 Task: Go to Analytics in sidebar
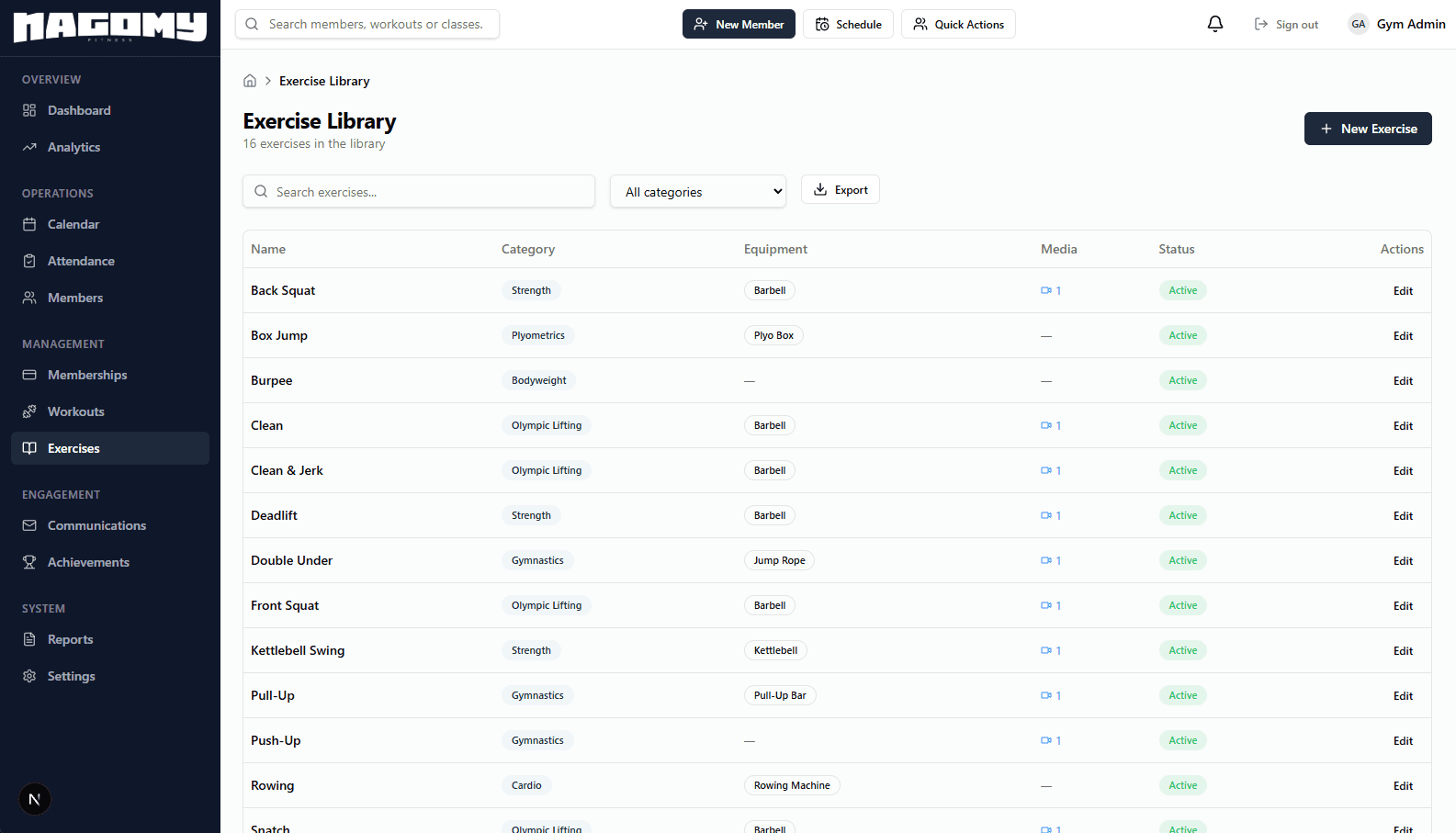110,147
